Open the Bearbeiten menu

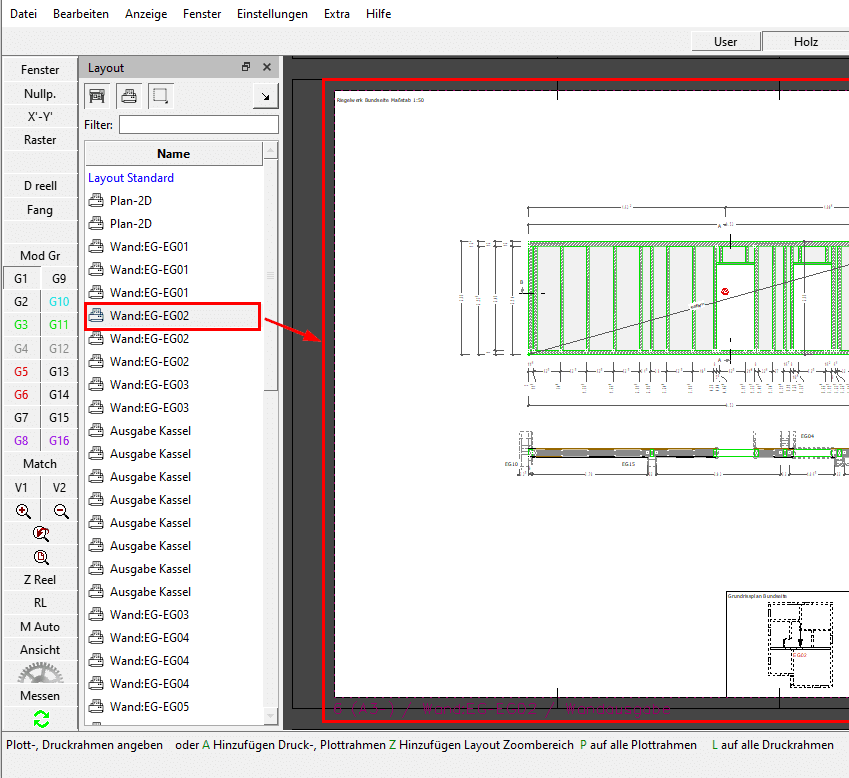[81, 14]
